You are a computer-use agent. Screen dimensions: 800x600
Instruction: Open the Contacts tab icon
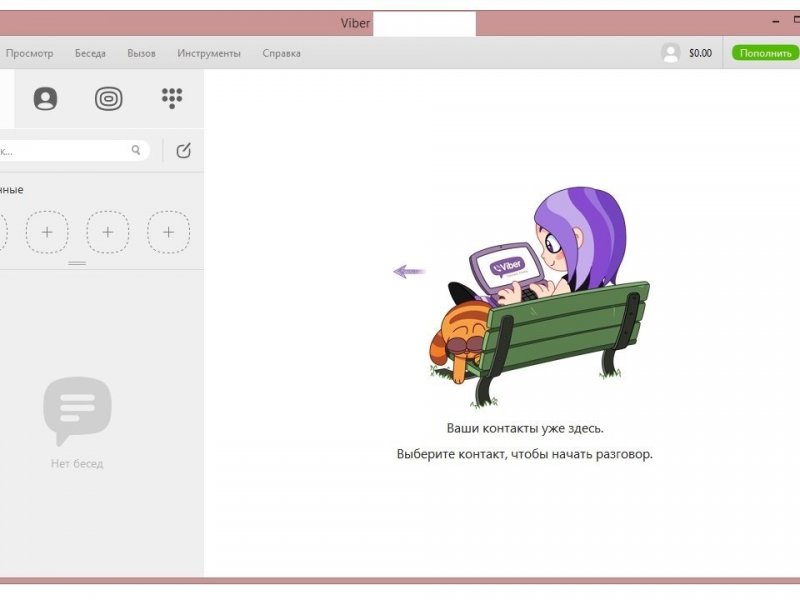(x=45, y=98)
